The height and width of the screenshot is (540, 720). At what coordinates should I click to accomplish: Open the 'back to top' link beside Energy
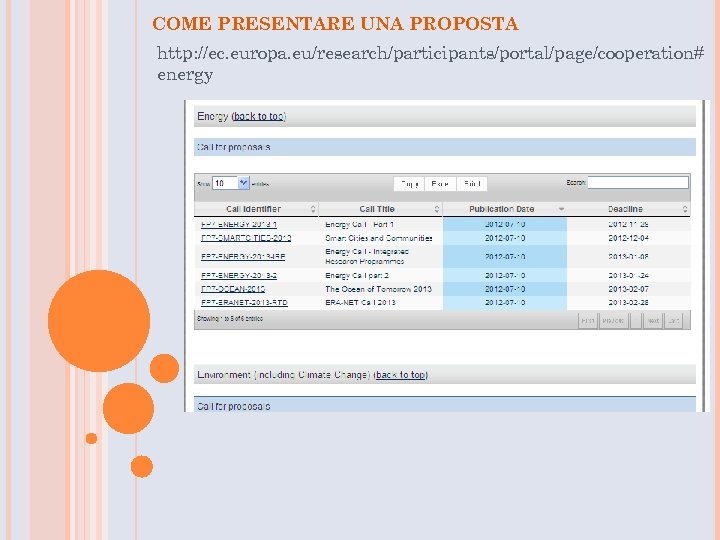259,116
